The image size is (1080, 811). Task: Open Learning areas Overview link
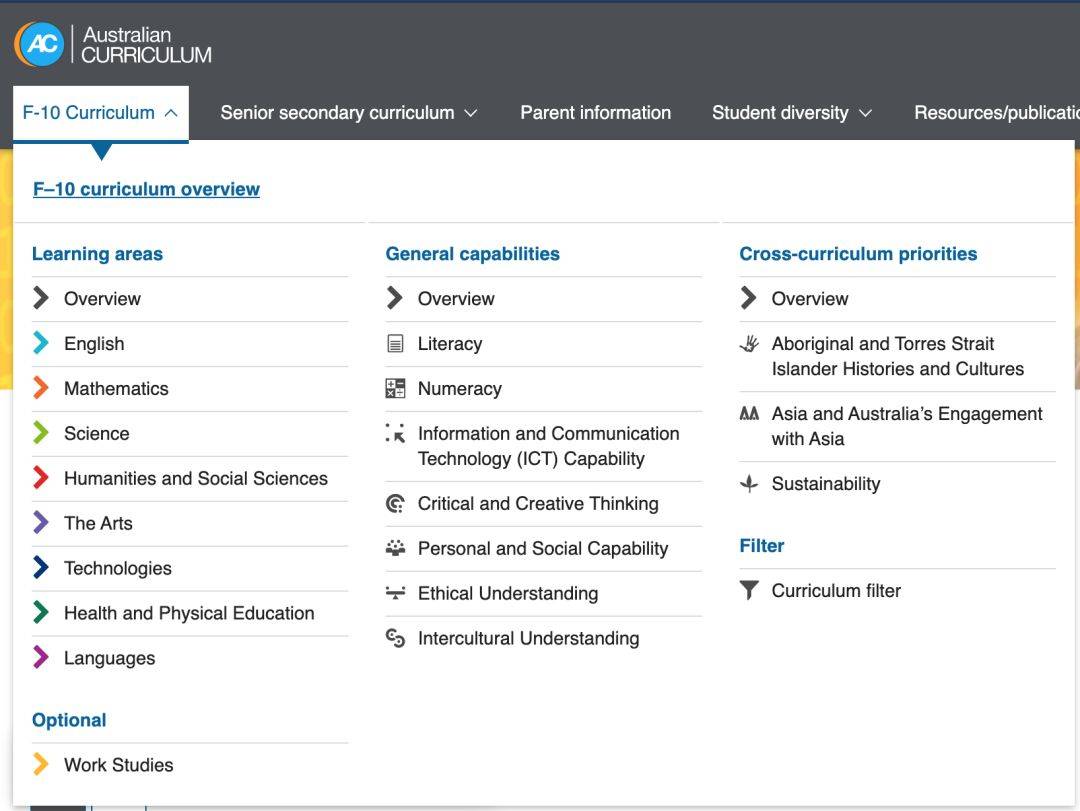[x=102, y=298]
